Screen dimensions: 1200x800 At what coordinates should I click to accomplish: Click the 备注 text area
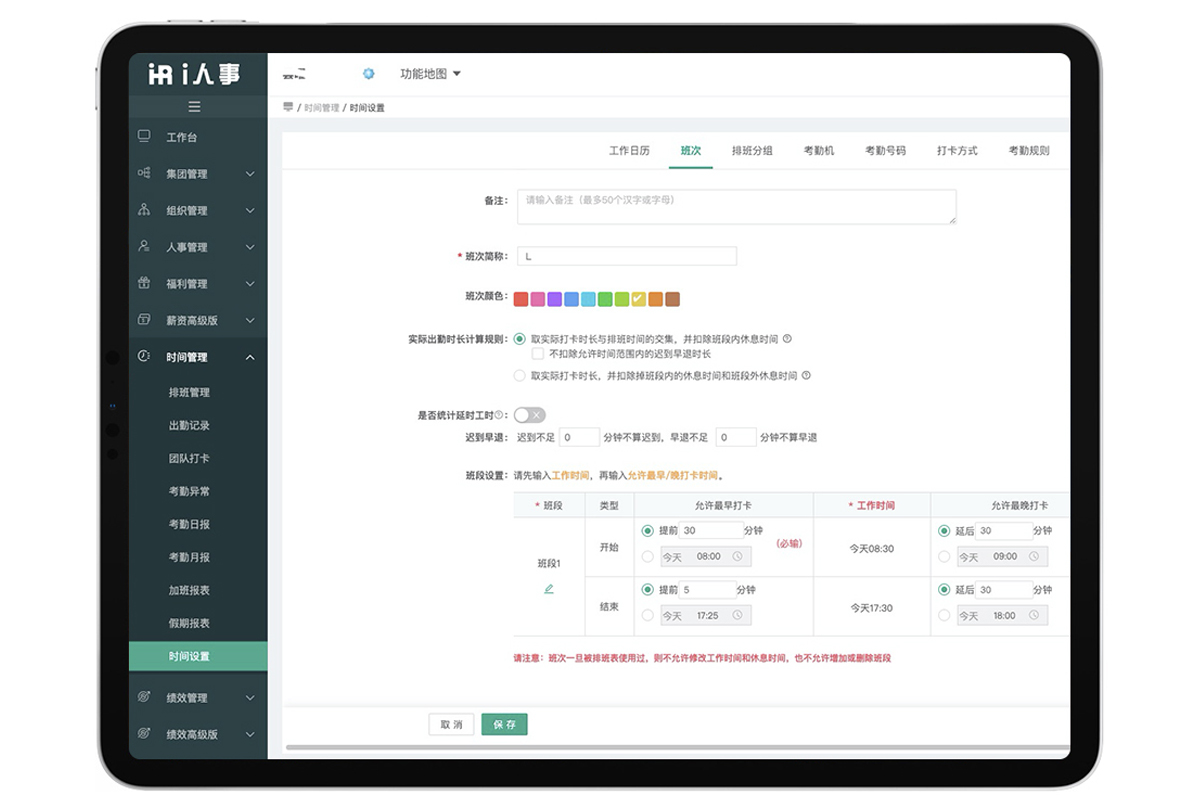click(x=736, y=207)
